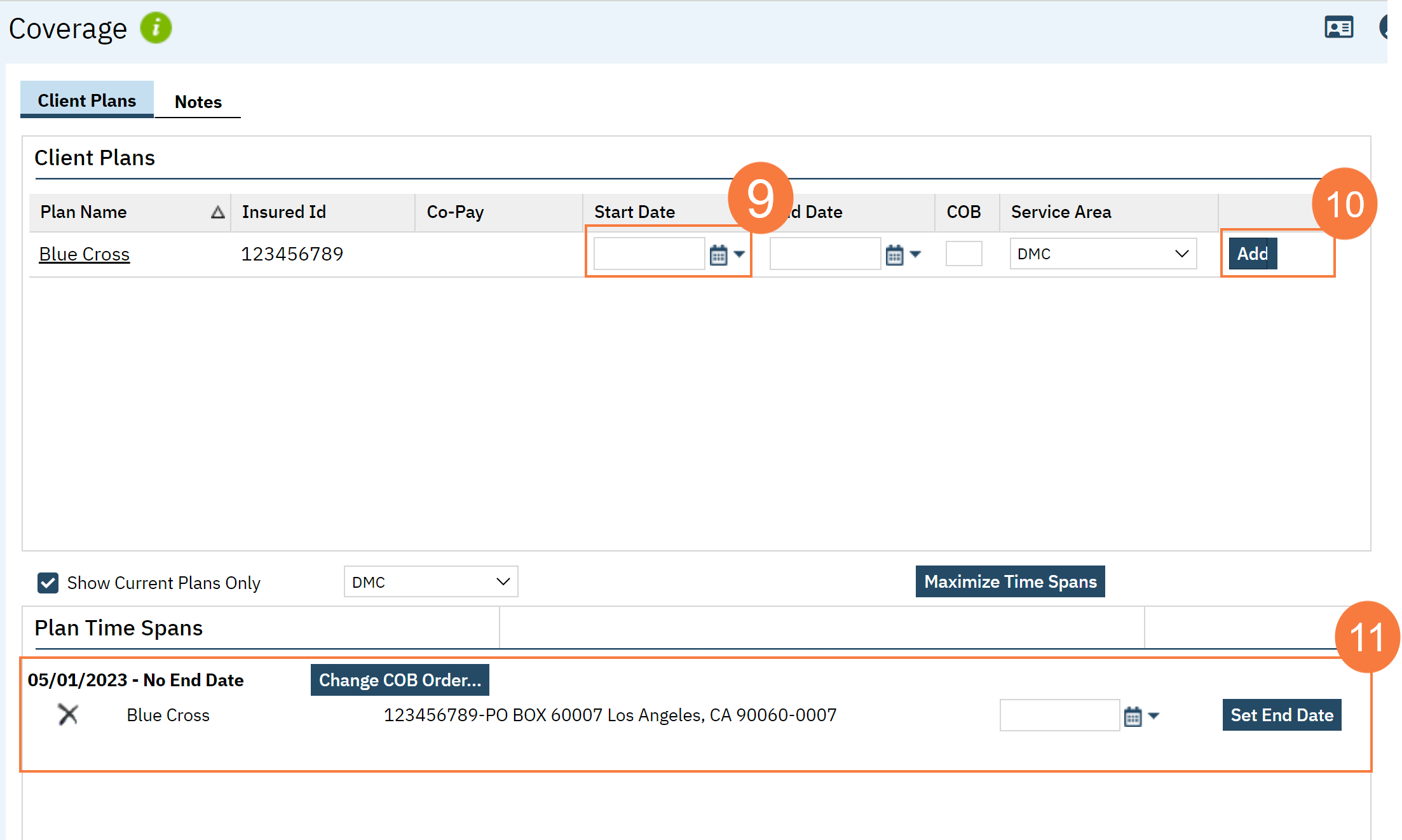Sort by Plan Name triangle icon
The image size is (1402, 840).
tap(217, 212)
